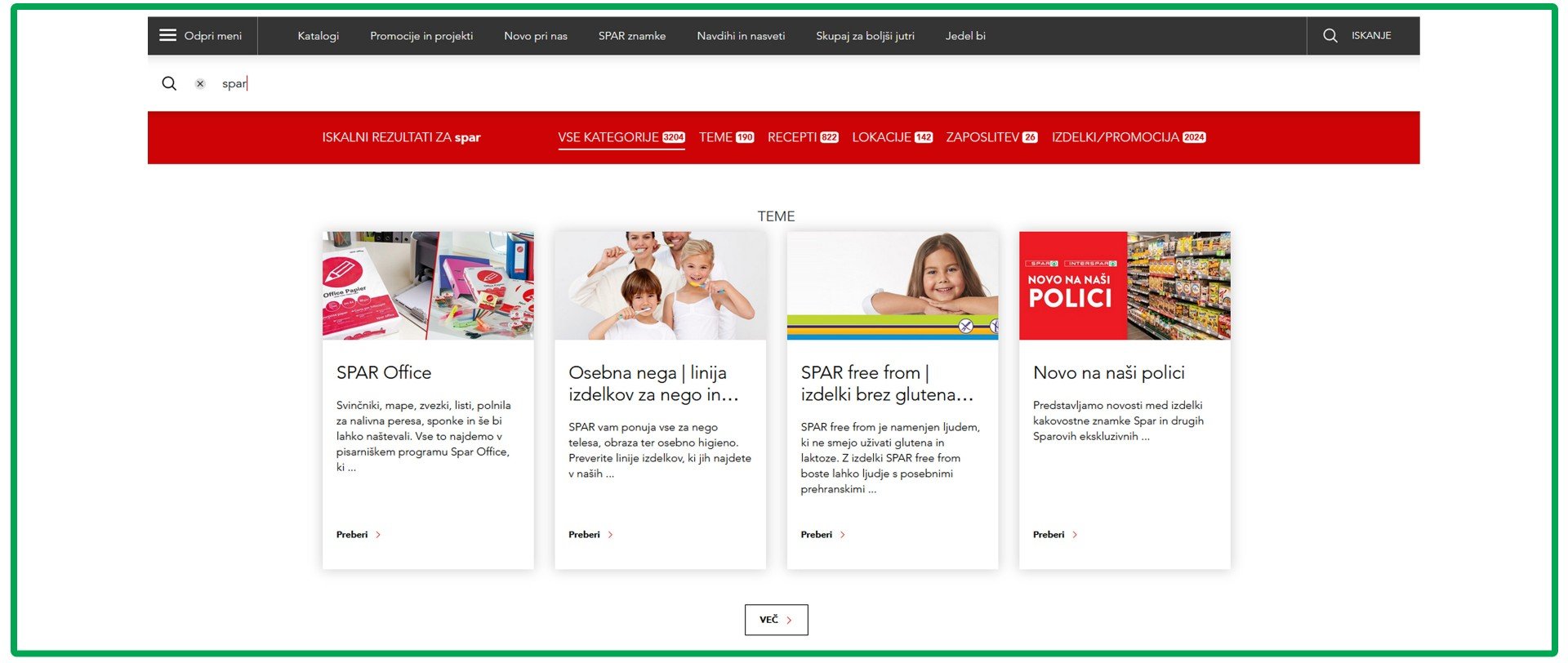Click the arrow next to Preberi under SPAR Office
The width and height of the screenshot is (1568, 663).
(378, 535)
